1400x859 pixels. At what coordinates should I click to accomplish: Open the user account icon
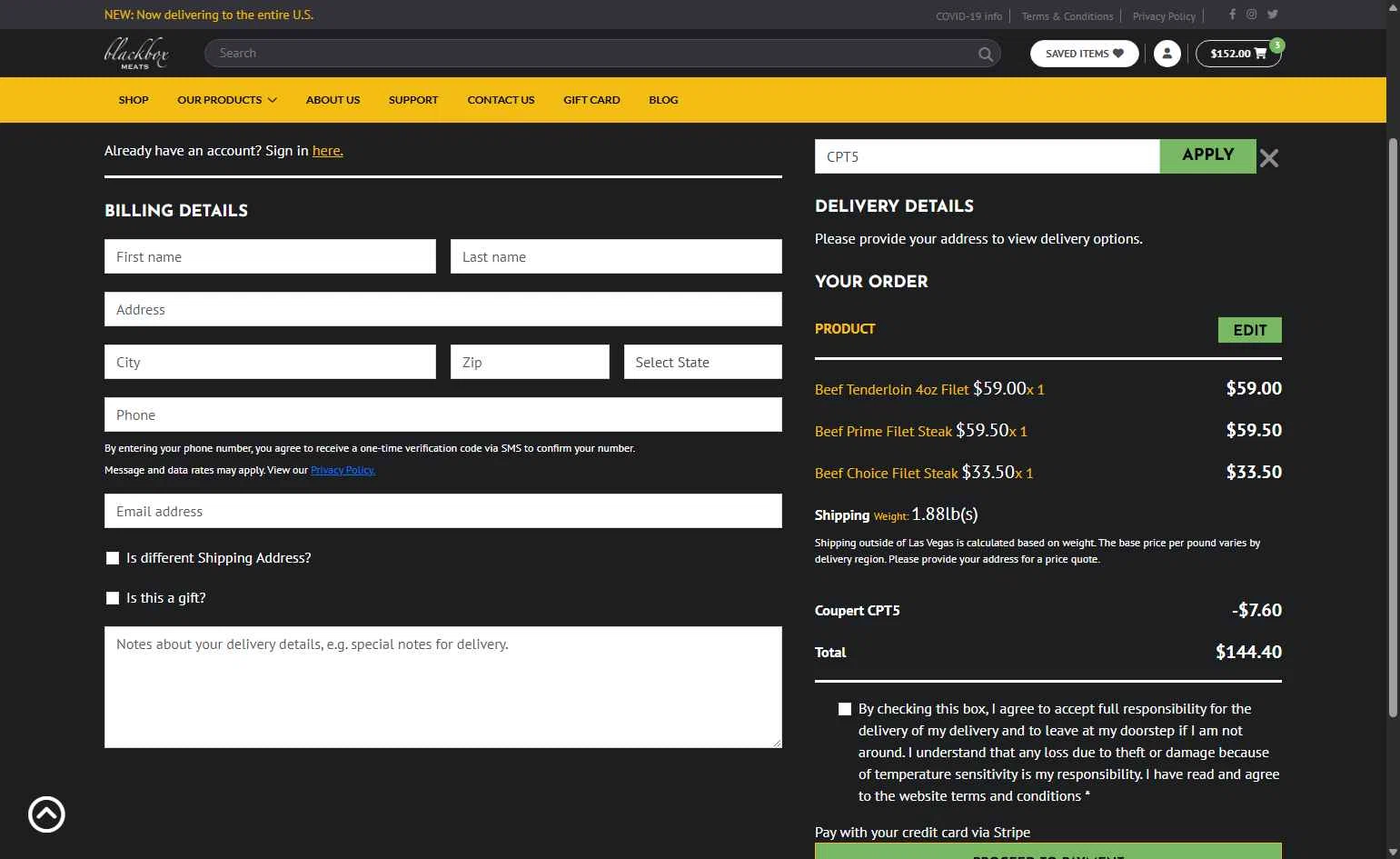click(x=1167, y=54)
